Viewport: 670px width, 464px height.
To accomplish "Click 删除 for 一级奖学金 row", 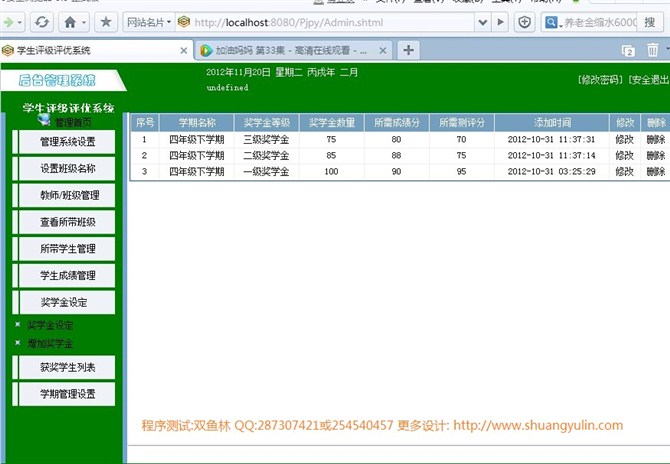I will [x=655, y=172].
